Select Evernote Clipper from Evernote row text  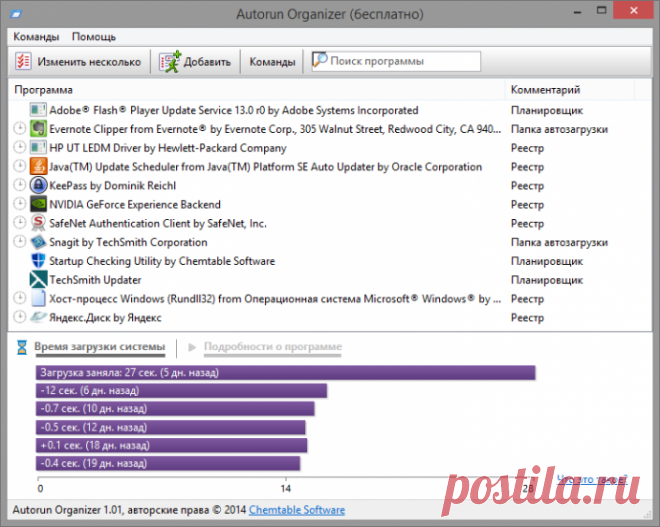tap(275, 129)
